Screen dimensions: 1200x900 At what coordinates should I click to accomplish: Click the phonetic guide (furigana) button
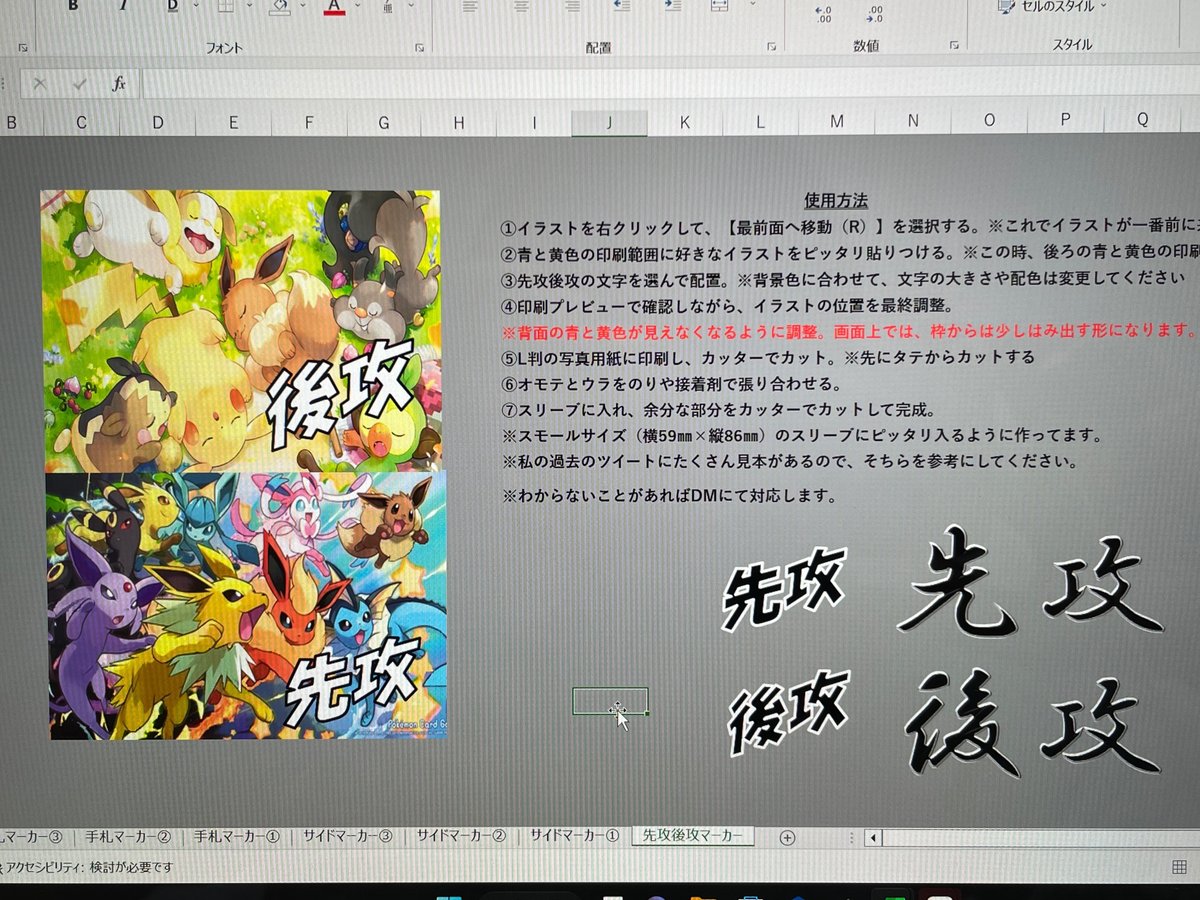point(387,6)
